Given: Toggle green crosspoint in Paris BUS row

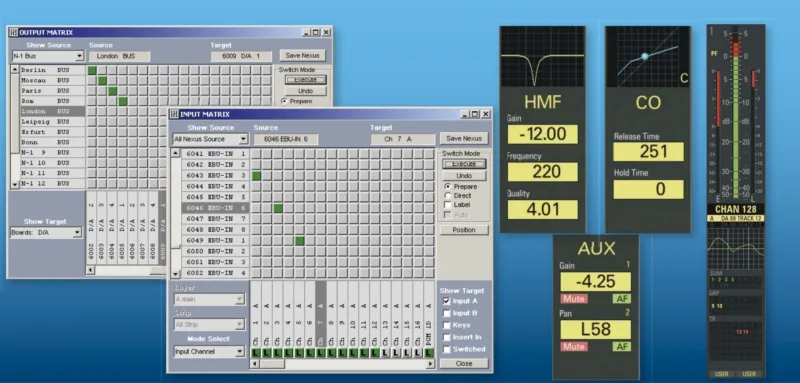Looking at the screenshot, I should click(x=113, y=91).
